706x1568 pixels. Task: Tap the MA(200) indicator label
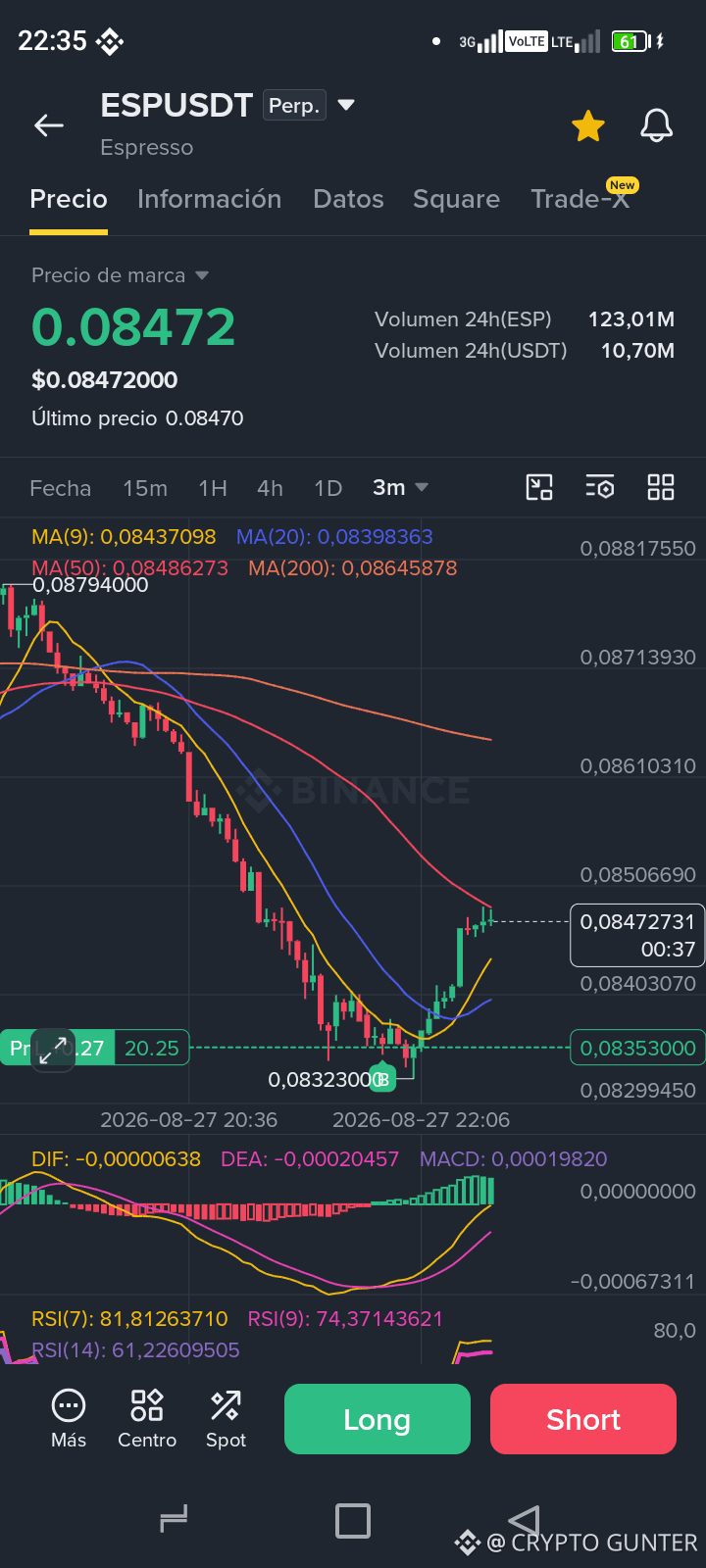pyautogui.click(x=353, y=568)
